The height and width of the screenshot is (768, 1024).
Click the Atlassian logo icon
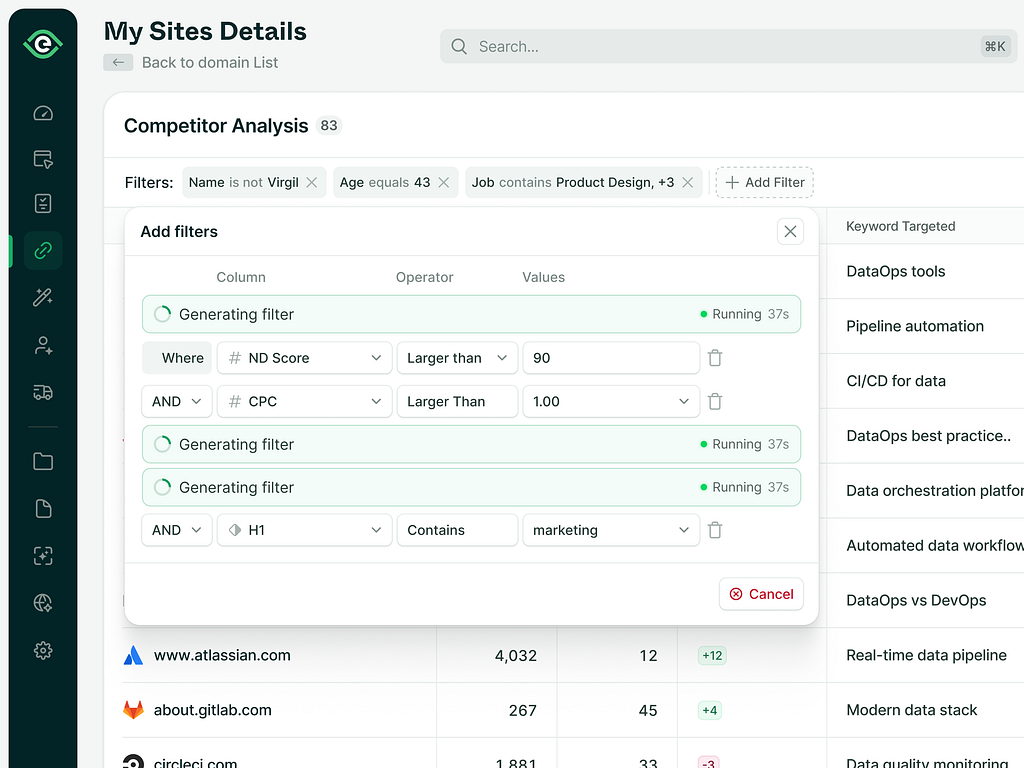coord(133,655)
